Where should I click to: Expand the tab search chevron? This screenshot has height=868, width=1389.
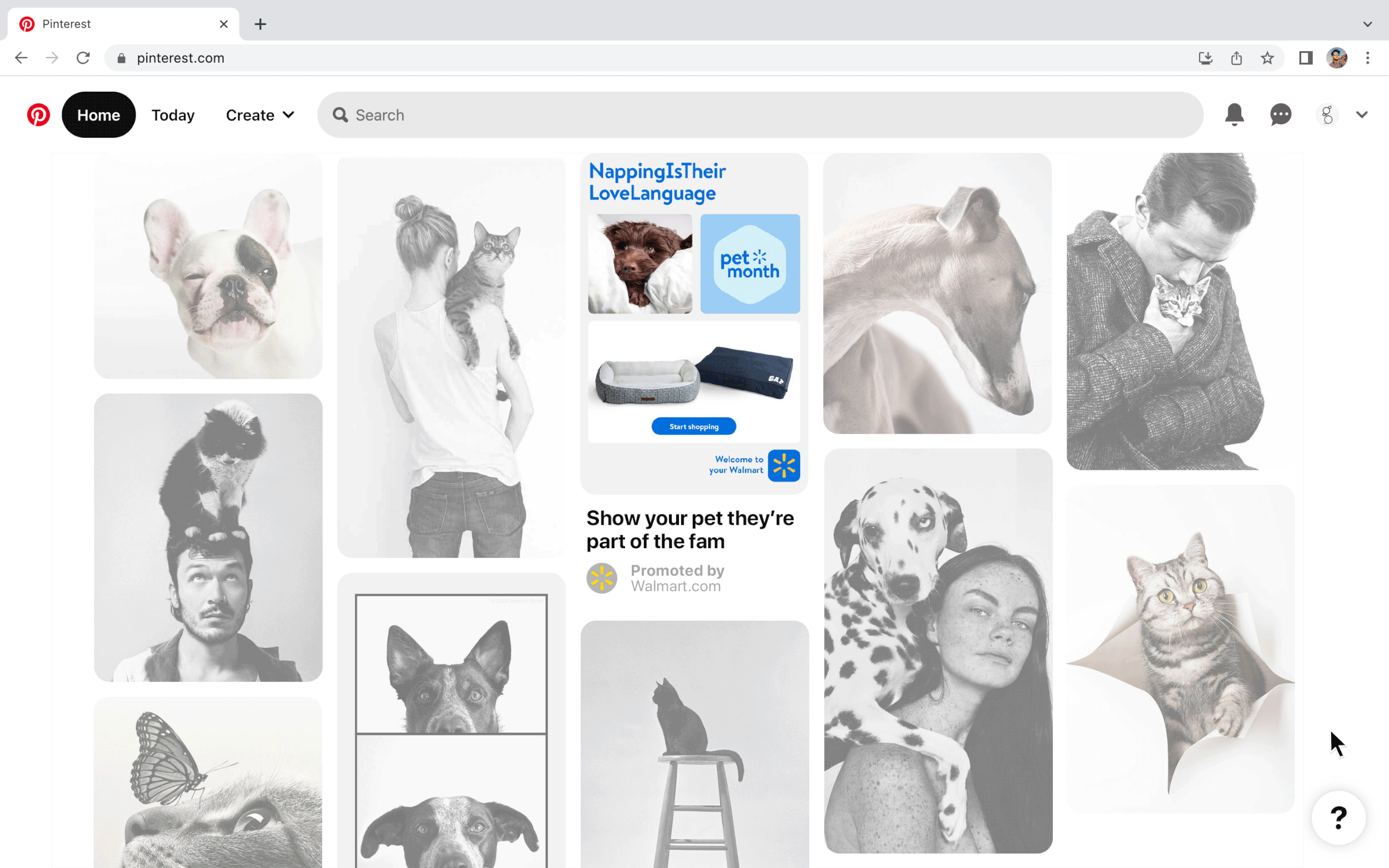[x=1368, y=24]
